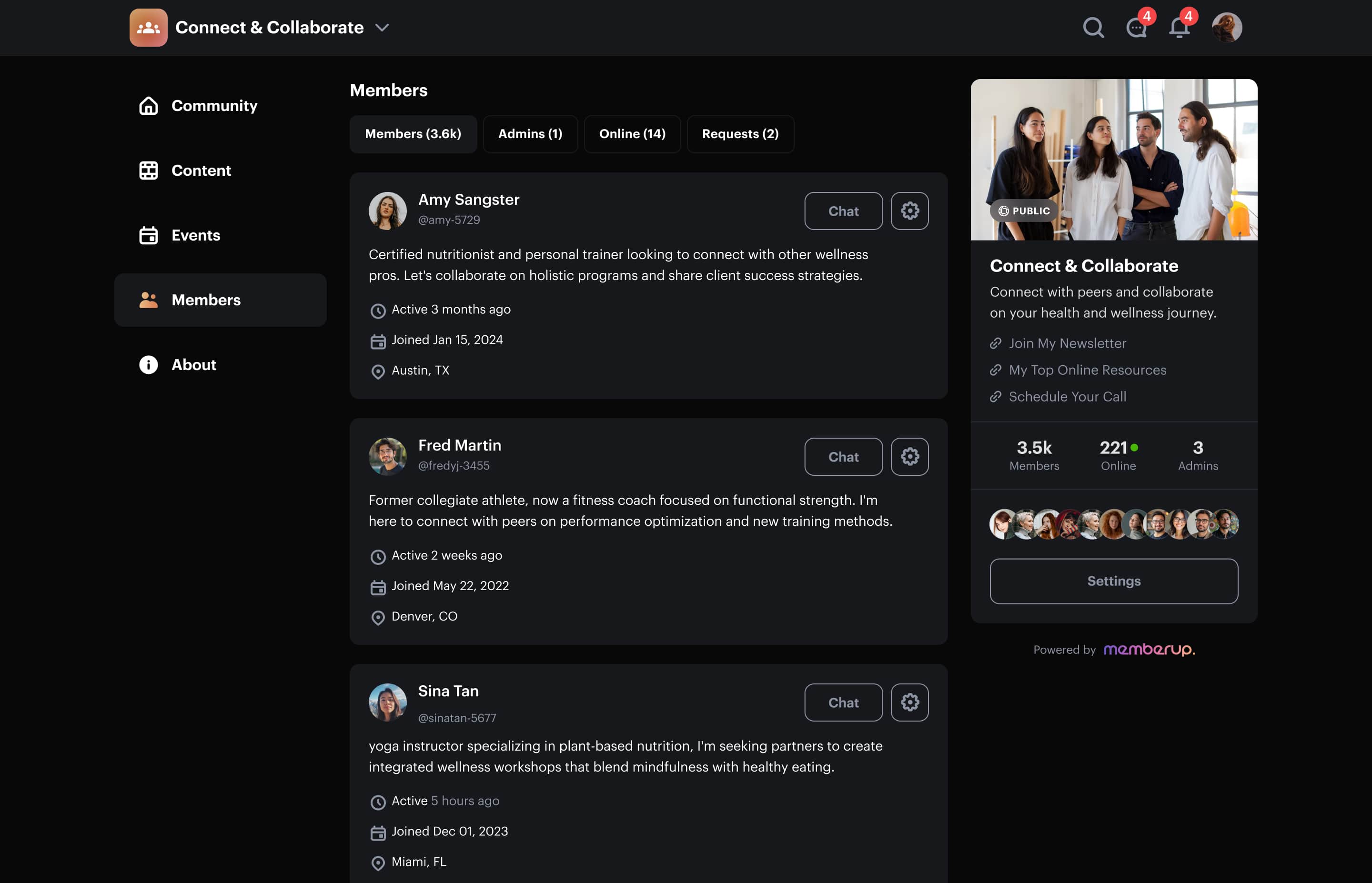This screenshot has height=883, width=1372.
Task: Open Events in the sidebar
Action: 195,236
